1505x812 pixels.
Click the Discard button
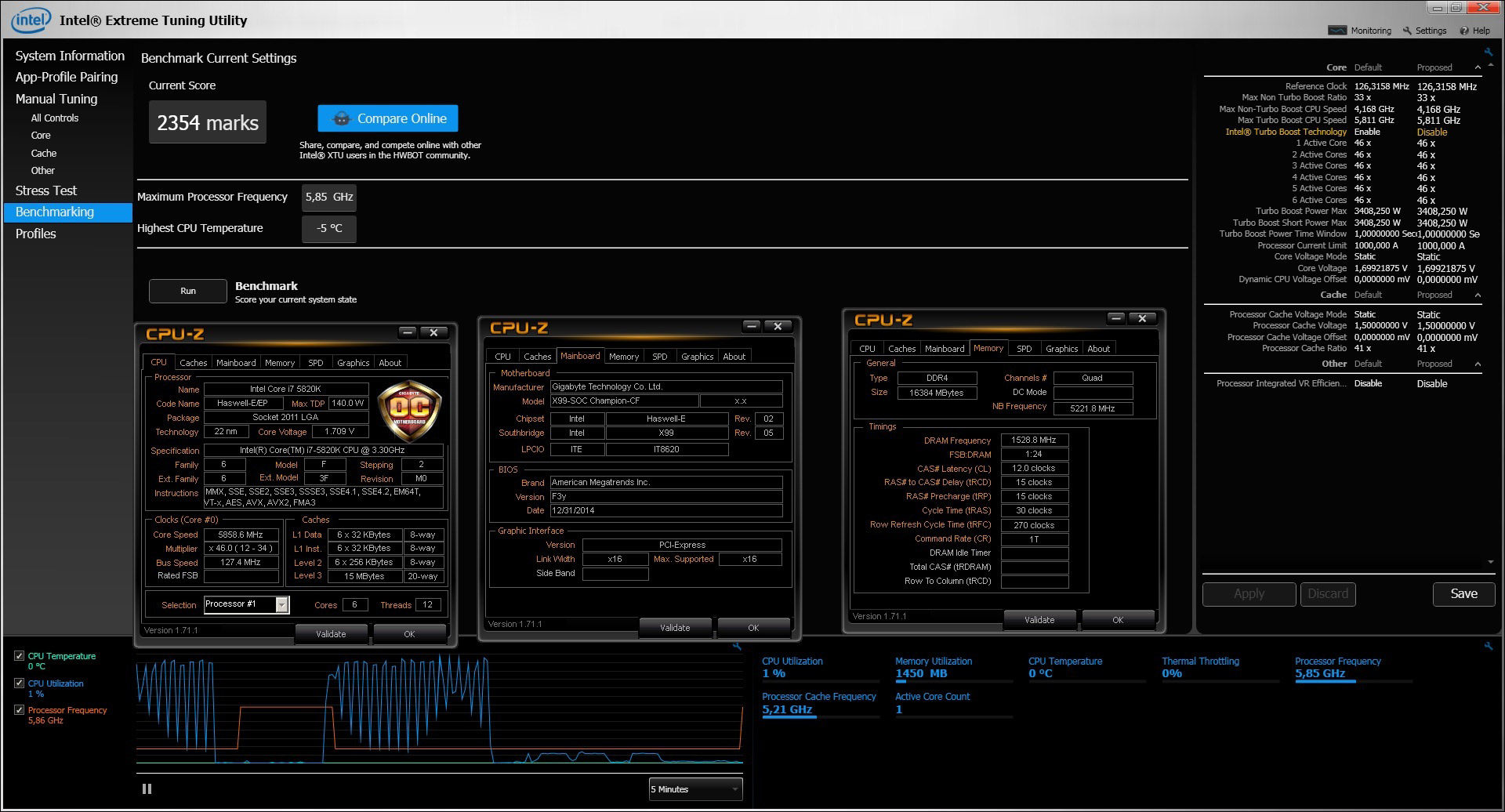1328,594
